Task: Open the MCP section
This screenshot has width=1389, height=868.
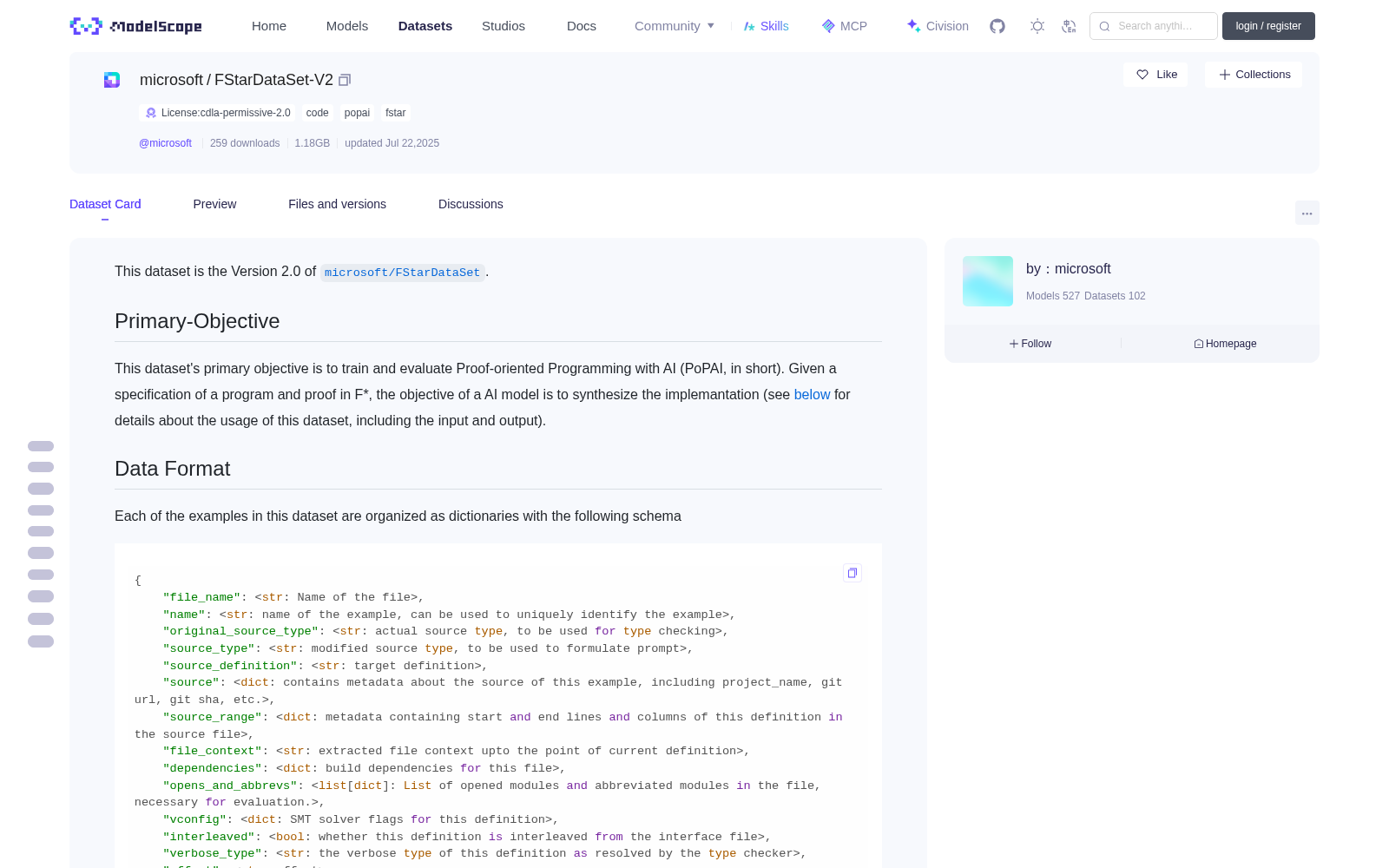Action: tap(845, 26)
